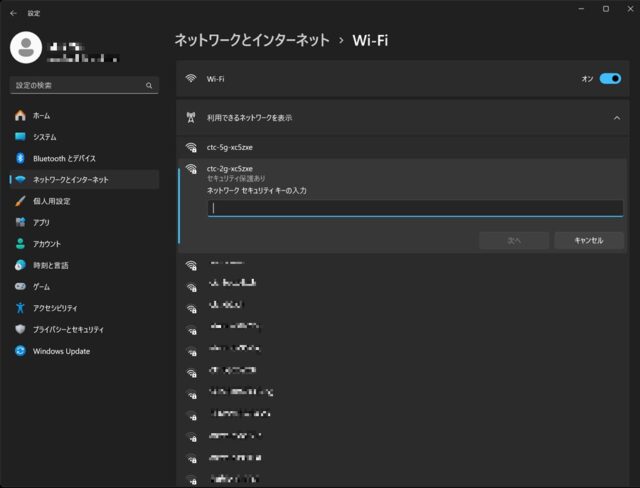Screen dimensions: 640x488
Task: Focus the 設定の検索 search field
Action: [x=84, y=85]
